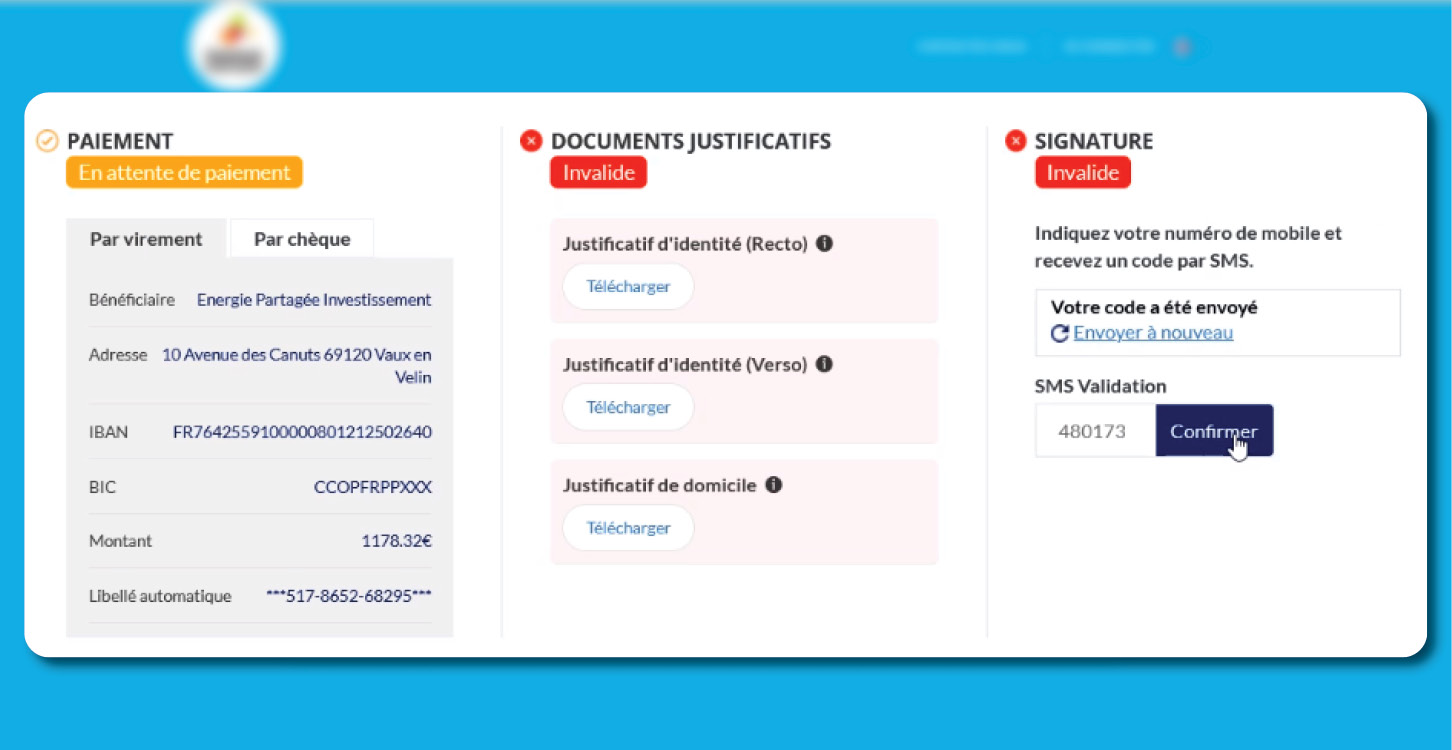The image size is (1452, 750).
Task: Click the Invalide badge under DOCUMENTS JUSTIFICATIFS
Action: tap(598, 171)
